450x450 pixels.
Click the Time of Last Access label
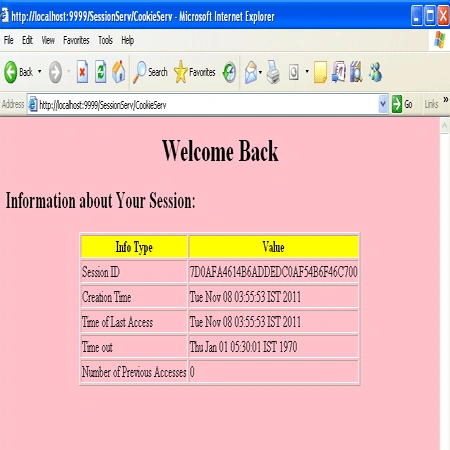click(117, 322)
